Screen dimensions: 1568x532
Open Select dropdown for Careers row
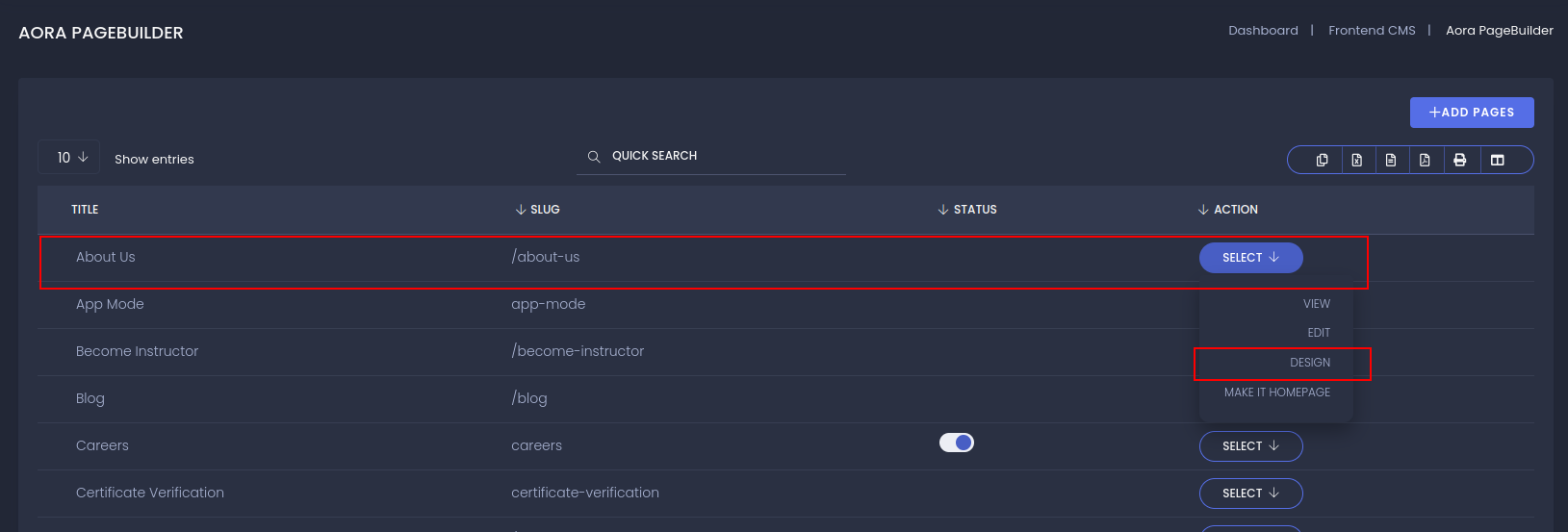[x=1251, y=446]
